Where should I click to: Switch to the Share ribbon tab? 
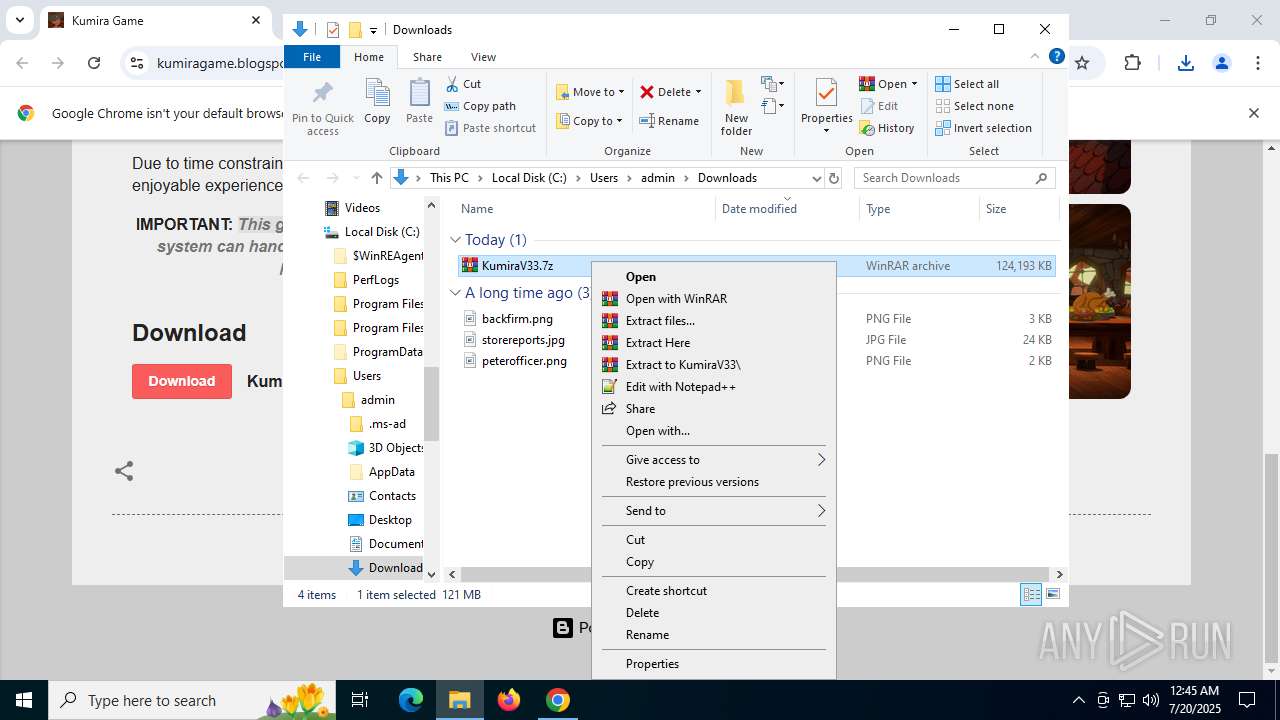[x=427, y=57]
